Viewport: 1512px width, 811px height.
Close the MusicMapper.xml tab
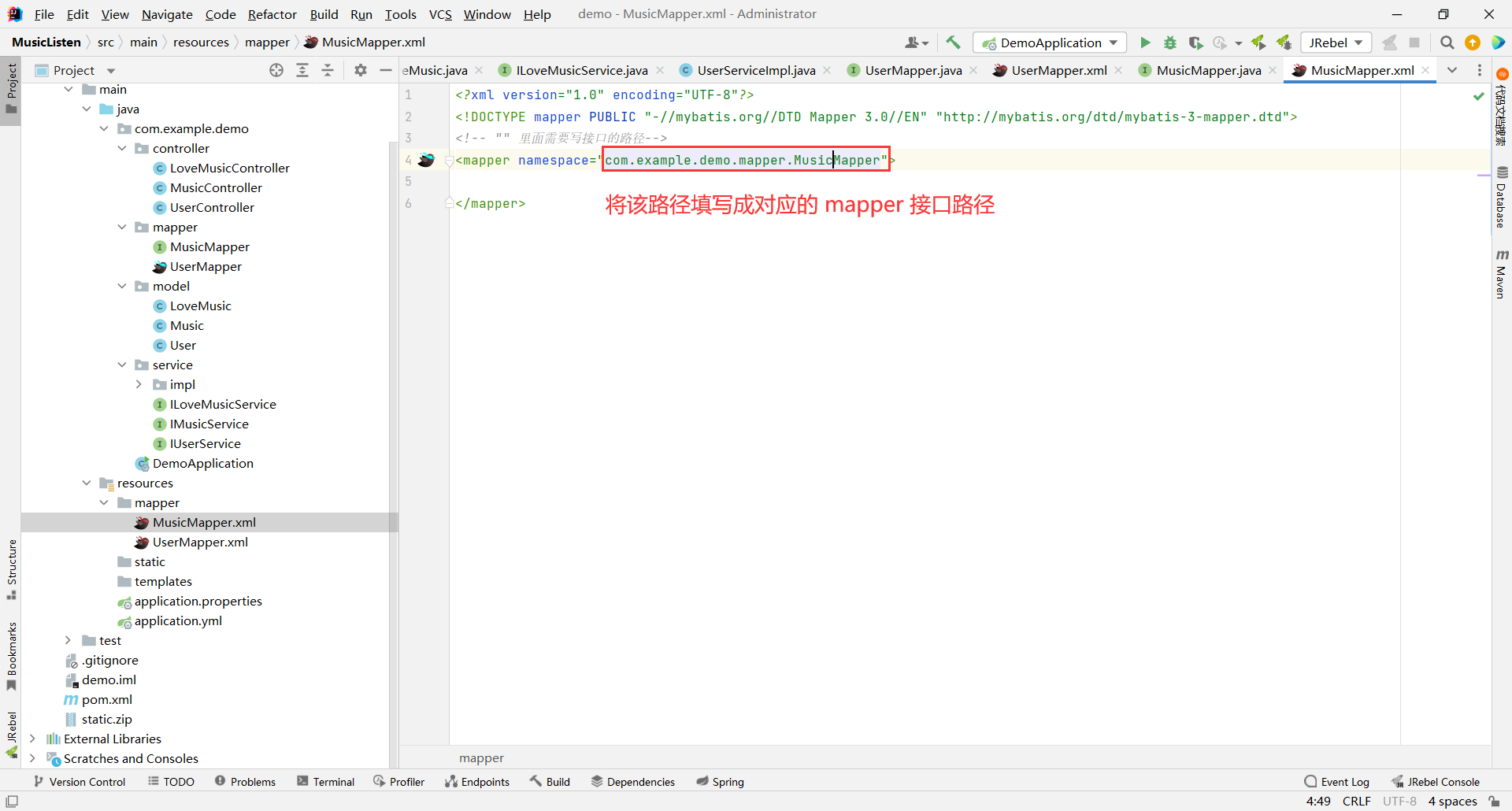pyautogui.click(x=1425, y=70)
